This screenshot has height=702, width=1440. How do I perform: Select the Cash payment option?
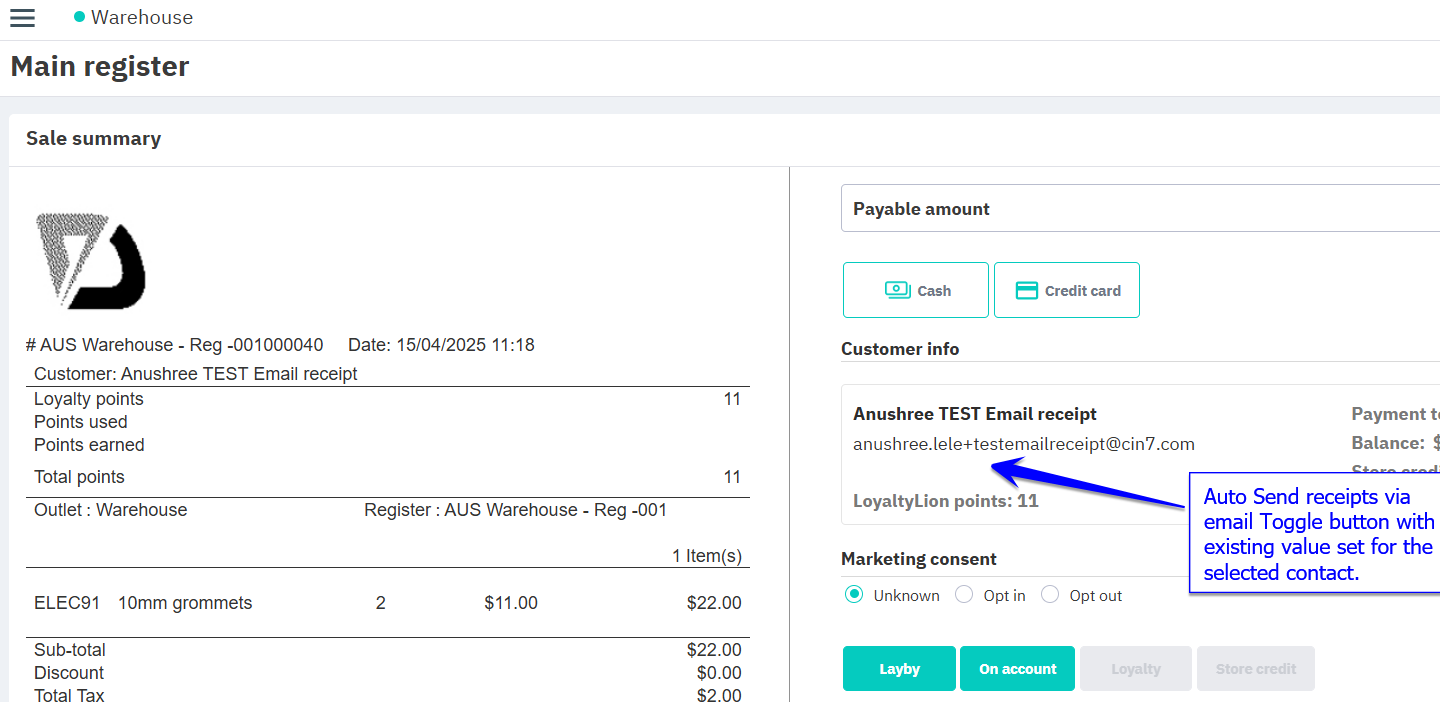[916, 290]
